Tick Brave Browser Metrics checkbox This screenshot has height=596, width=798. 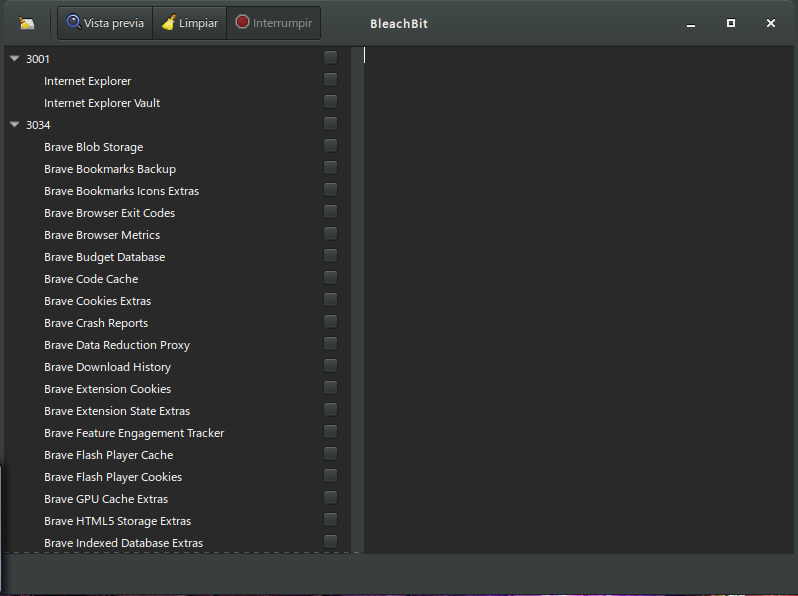(330, 234)
